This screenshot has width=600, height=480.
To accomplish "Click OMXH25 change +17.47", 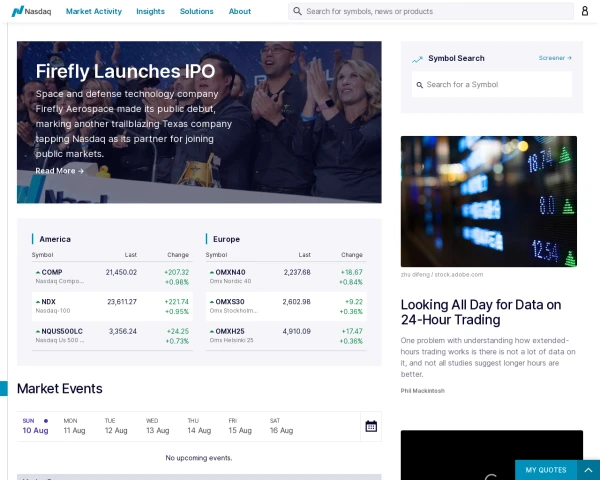I will click(x=352, y=331).
